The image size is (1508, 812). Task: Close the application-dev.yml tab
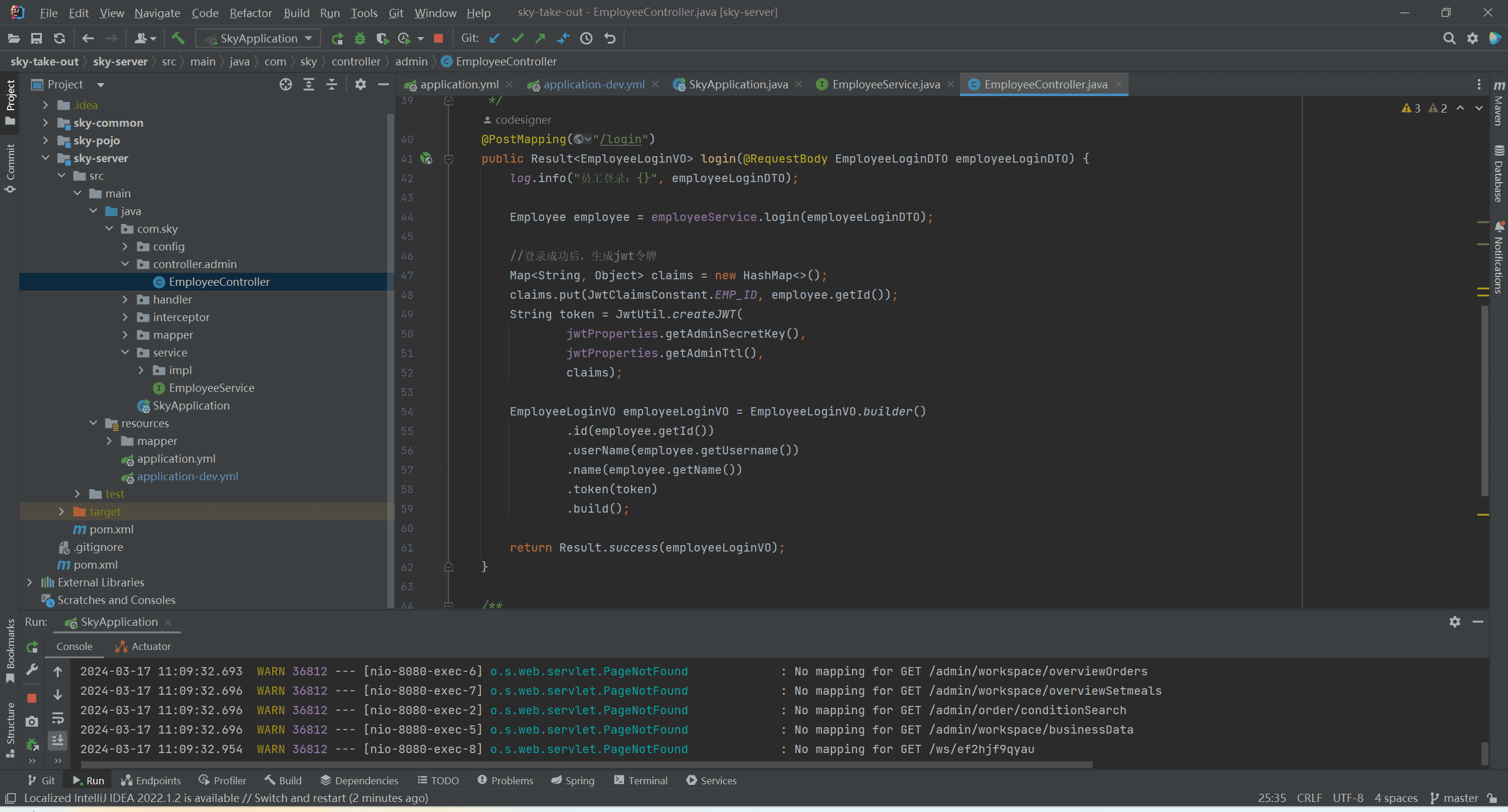[655, 85]
